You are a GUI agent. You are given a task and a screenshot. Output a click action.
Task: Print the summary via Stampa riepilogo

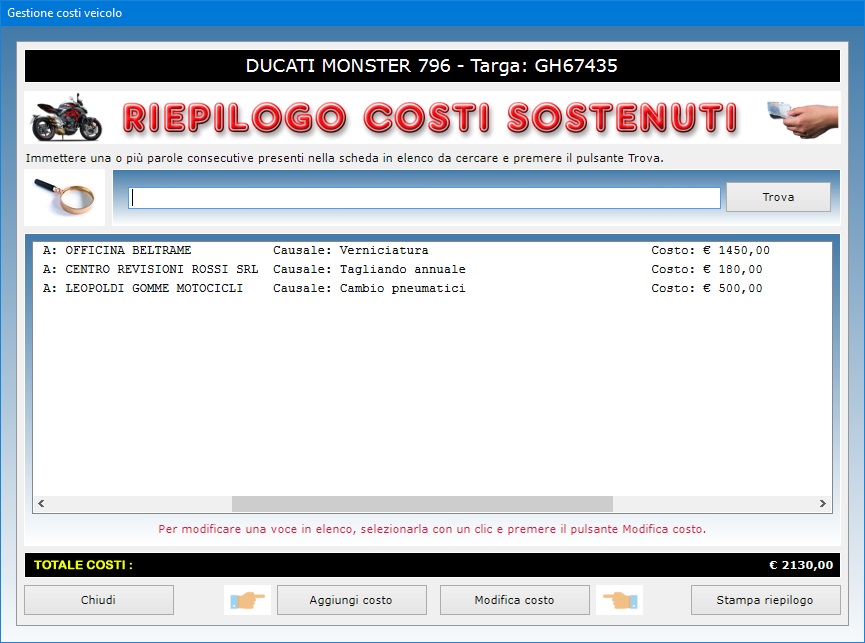tap(765, 599)
